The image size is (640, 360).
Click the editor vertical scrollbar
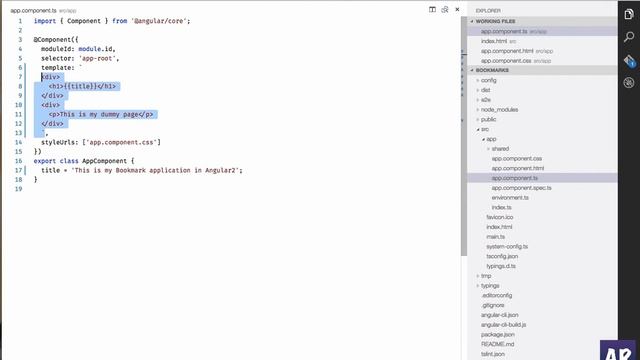coord(464,137)
